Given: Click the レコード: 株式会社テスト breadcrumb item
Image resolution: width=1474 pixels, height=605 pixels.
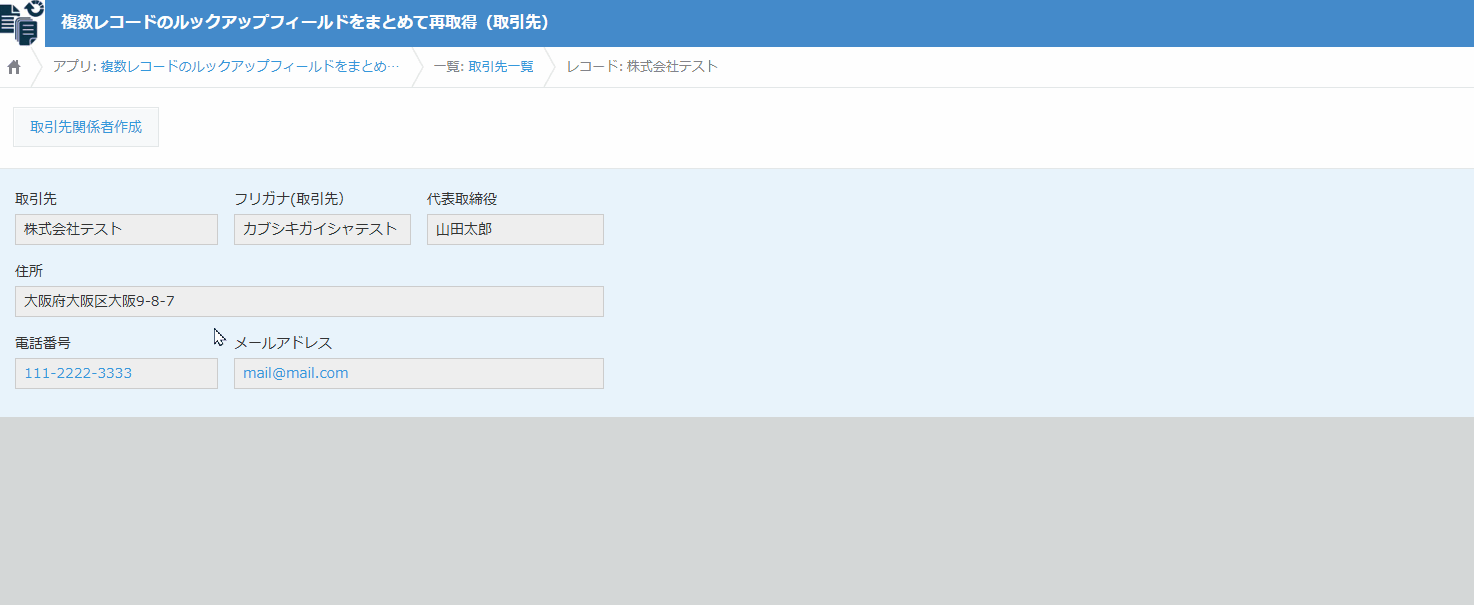Looking at the screenshot, I should pyautogui.click(x=642, y=67).
